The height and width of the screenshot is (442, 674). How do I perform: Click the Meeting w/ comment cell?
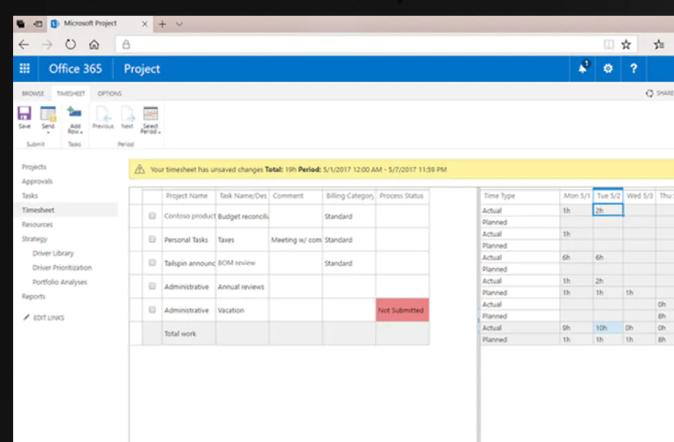pyautogui.click(x=296, y=239)
